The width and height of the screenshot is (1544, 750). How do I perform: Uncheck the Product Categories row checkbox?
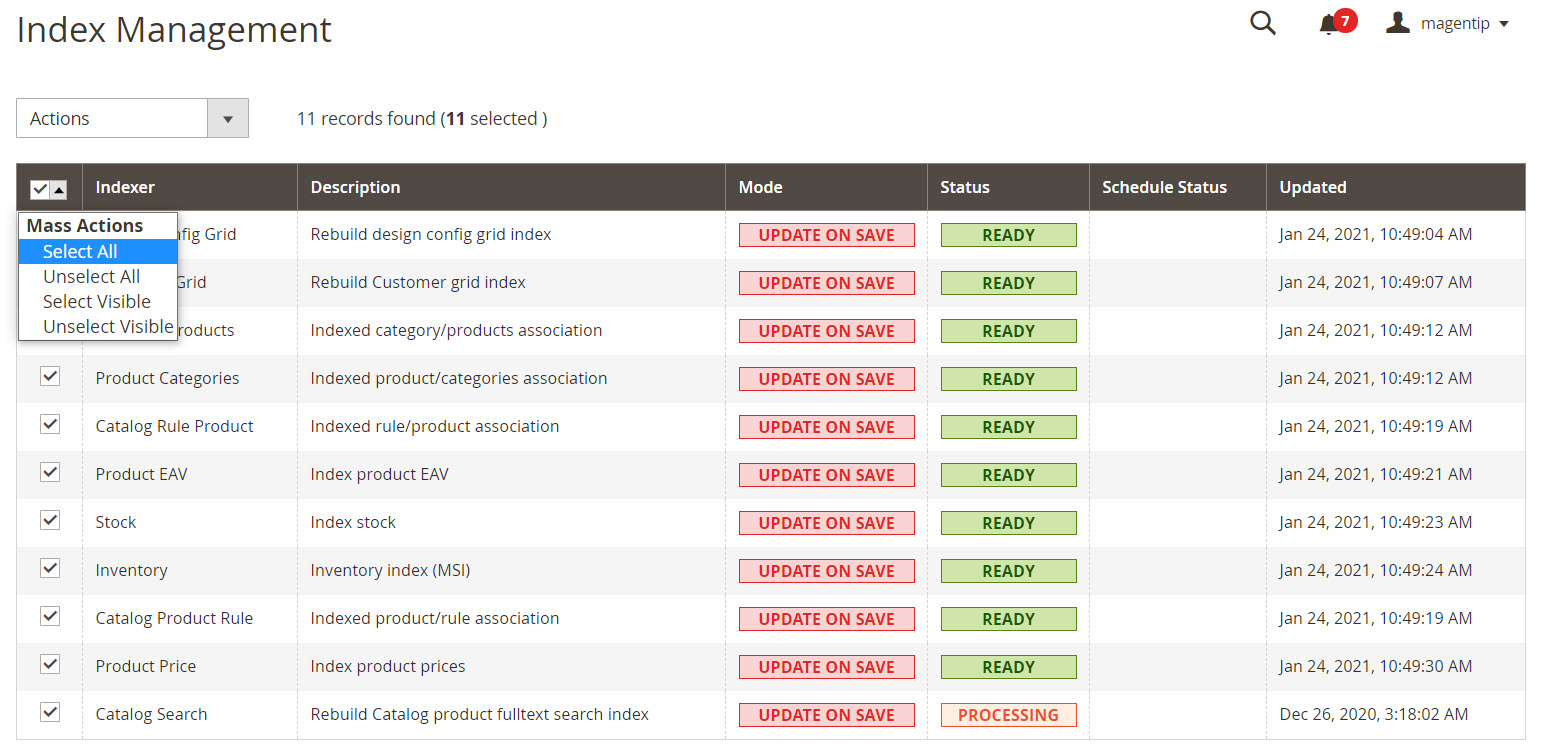tap(49, 376)
